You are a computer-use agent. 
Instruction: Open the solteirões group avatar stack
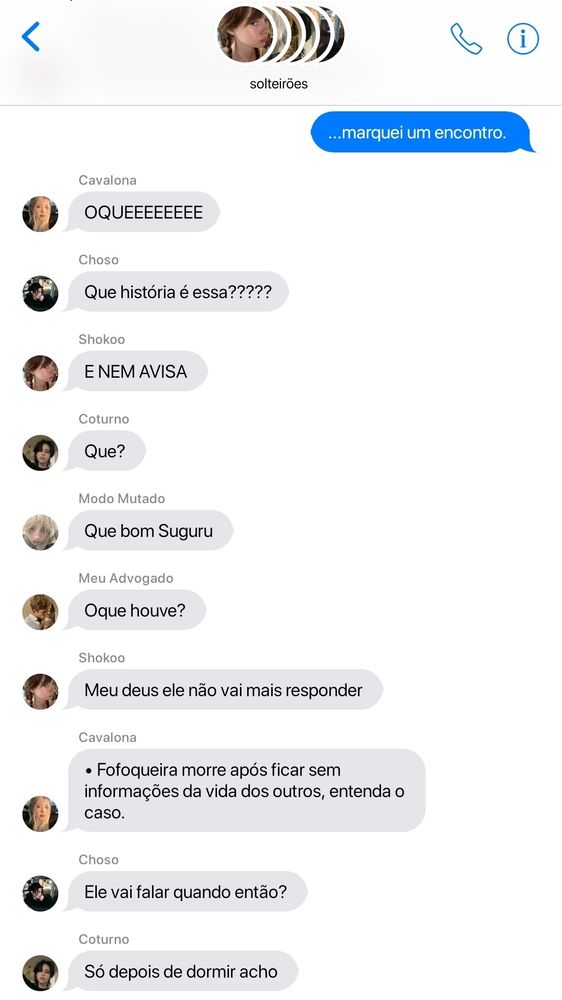[x=281, y=34]
